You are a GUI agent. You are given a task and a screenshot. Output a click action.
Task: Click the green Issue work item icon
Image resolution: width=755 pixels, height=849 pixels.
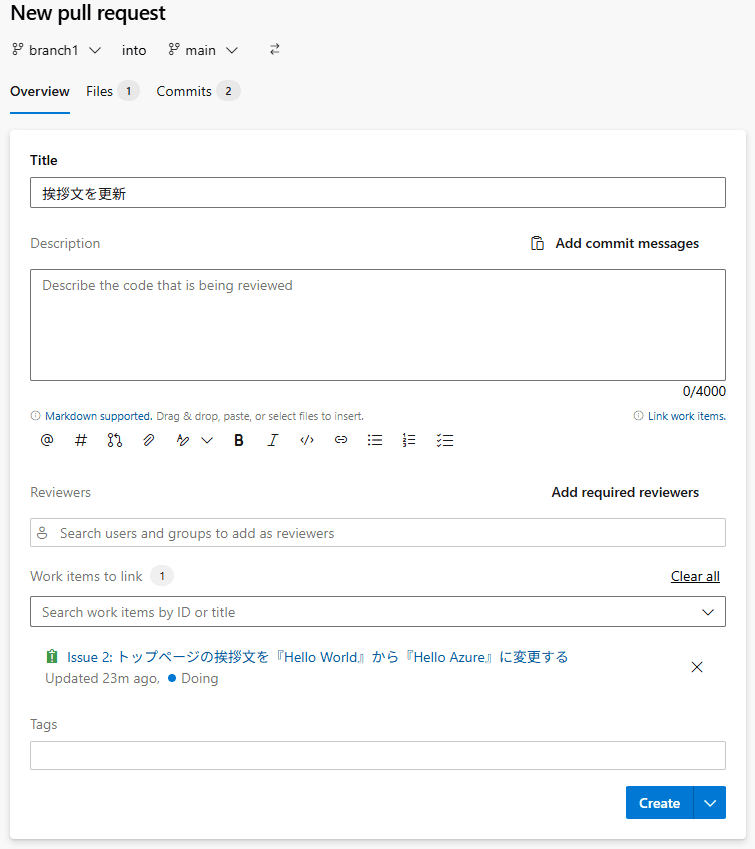(x=52, y=657)
